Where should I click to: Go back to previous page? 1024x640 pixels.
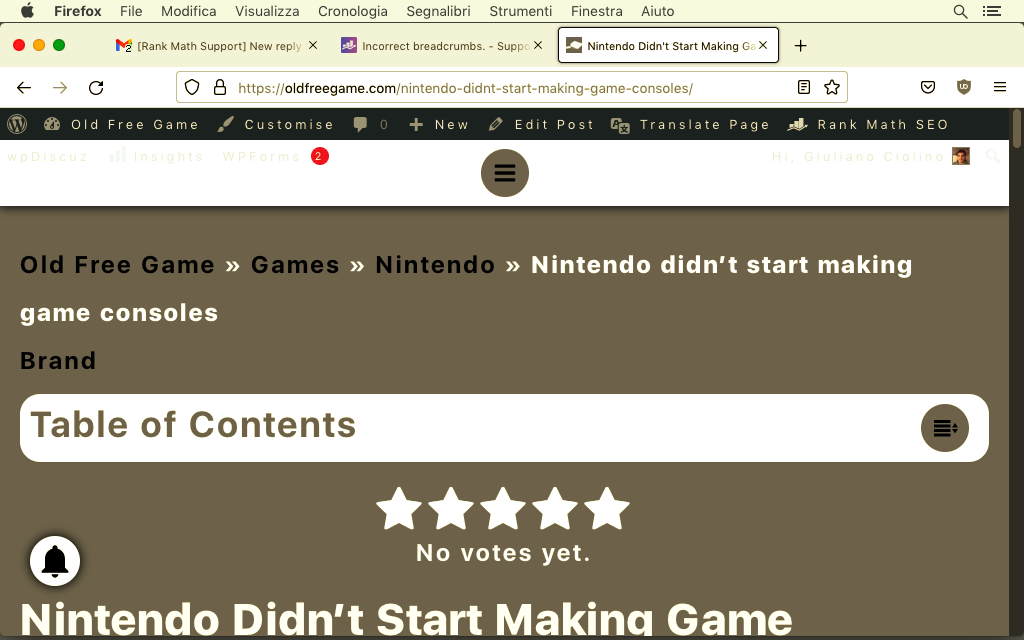click(x=24, y=88)
